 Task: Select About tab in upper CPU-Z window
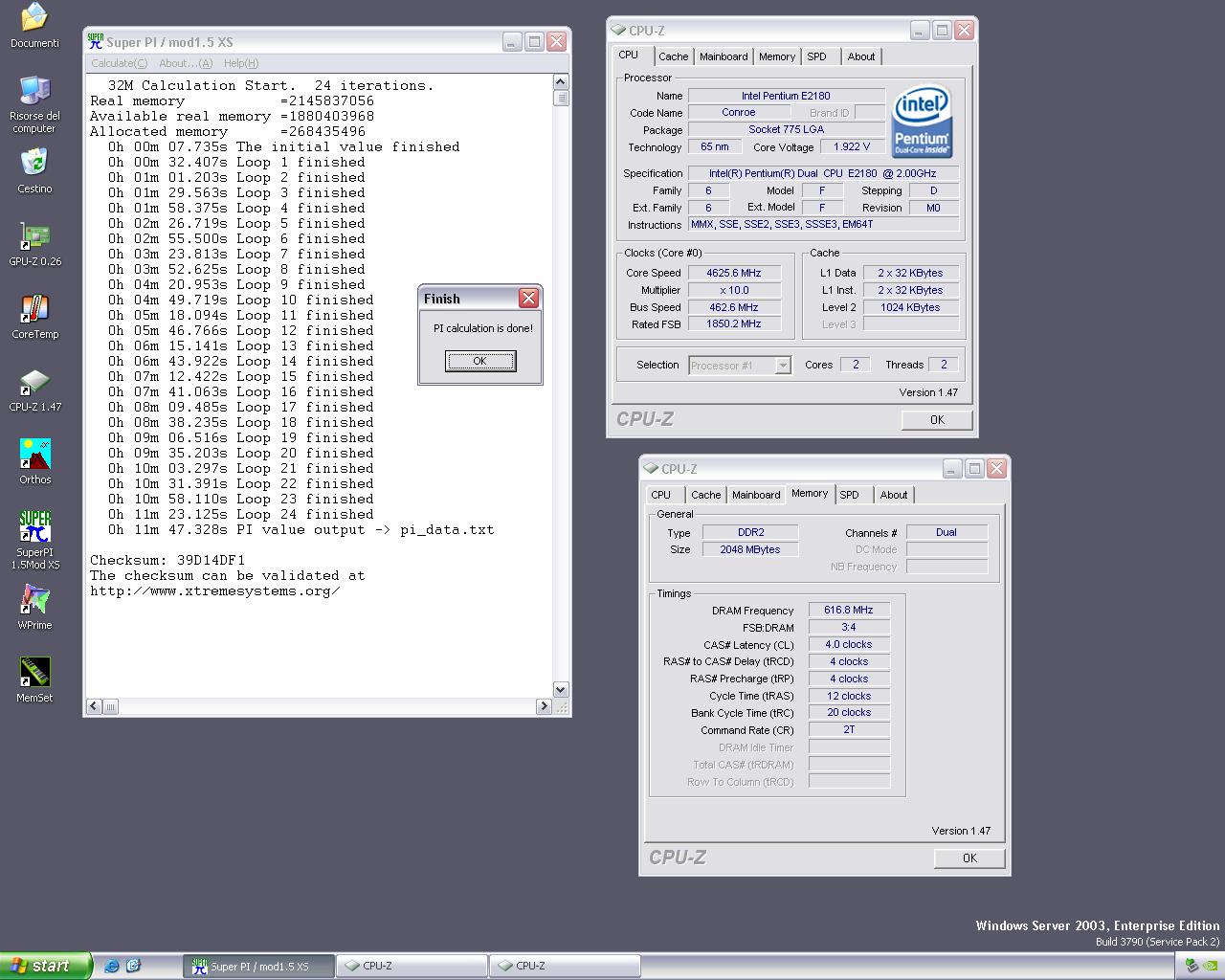pos(861,56)
